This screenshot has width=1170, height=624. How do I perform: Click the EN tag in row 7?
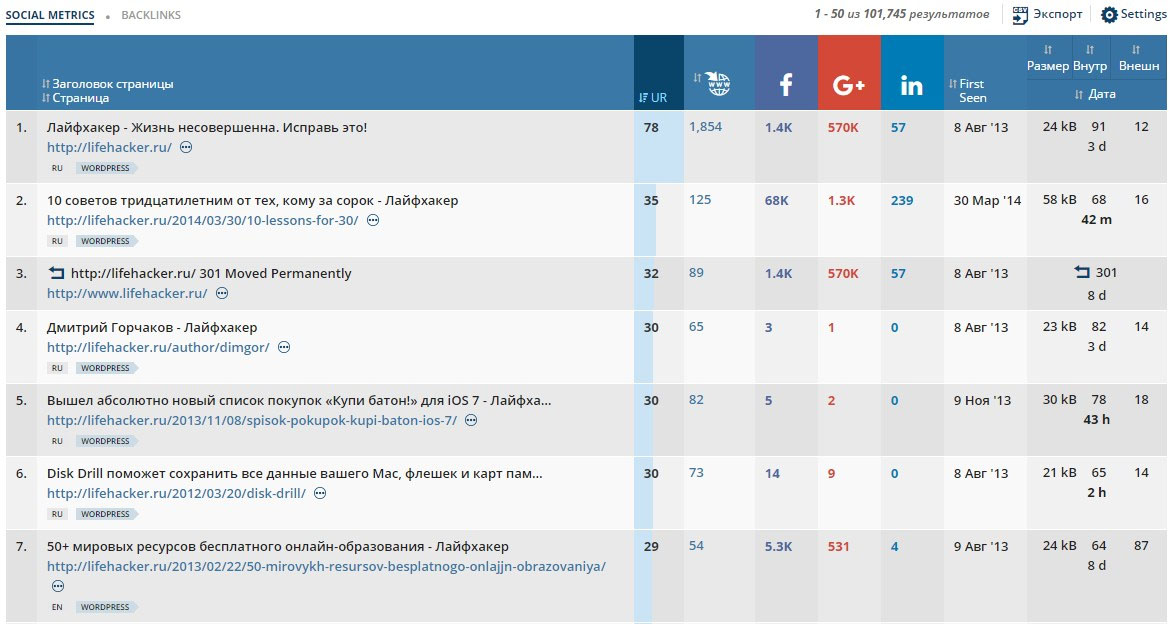click(x=57, y=607)
